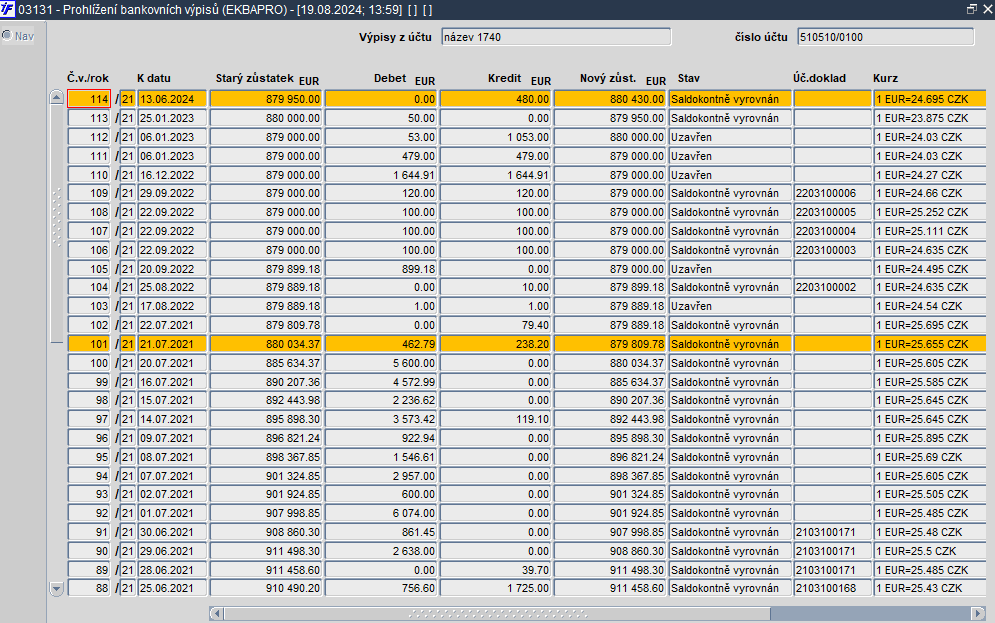Click the Uzavřen status in row 103
This screenshot has width=995, height=623.
pos(730,306)
